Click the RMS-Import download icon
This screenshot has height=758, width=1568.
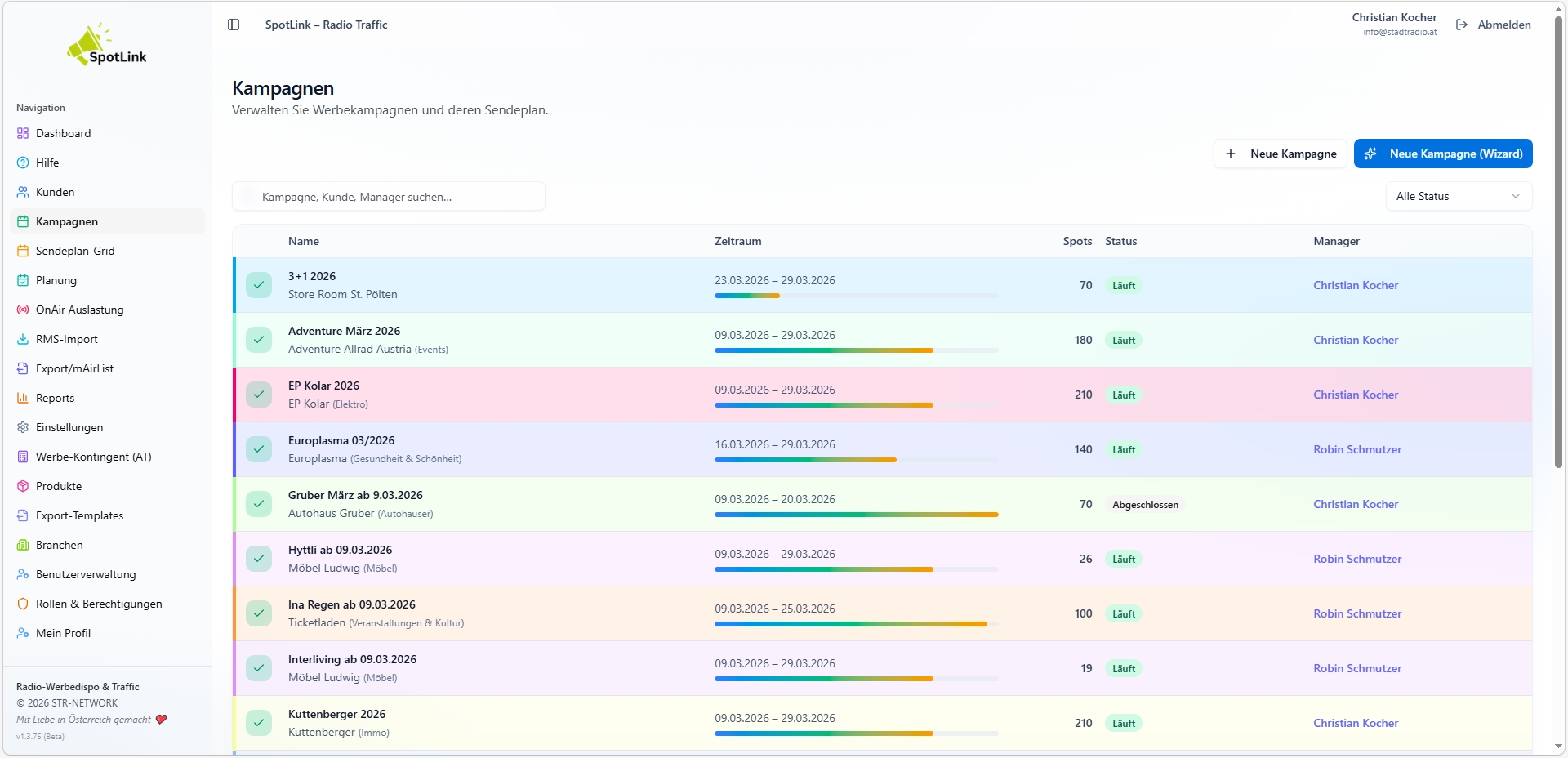tap(23, 339)
